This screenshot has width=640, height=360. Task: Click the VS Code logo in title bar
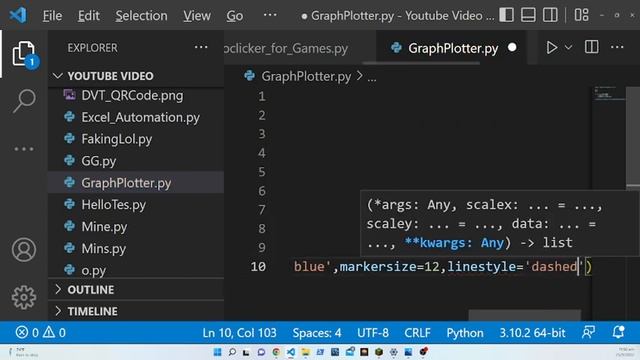point(18,16)
